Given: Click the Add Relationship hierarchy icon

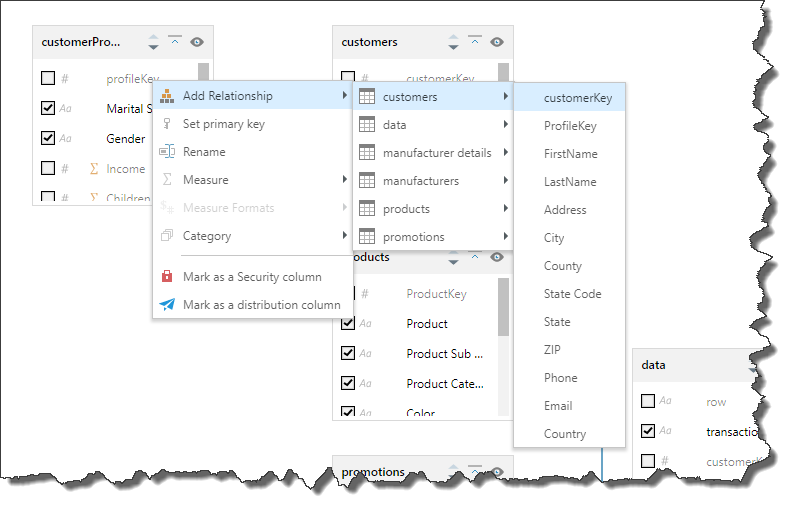Looking at the screenshot, I should click(x=167, y=96).
